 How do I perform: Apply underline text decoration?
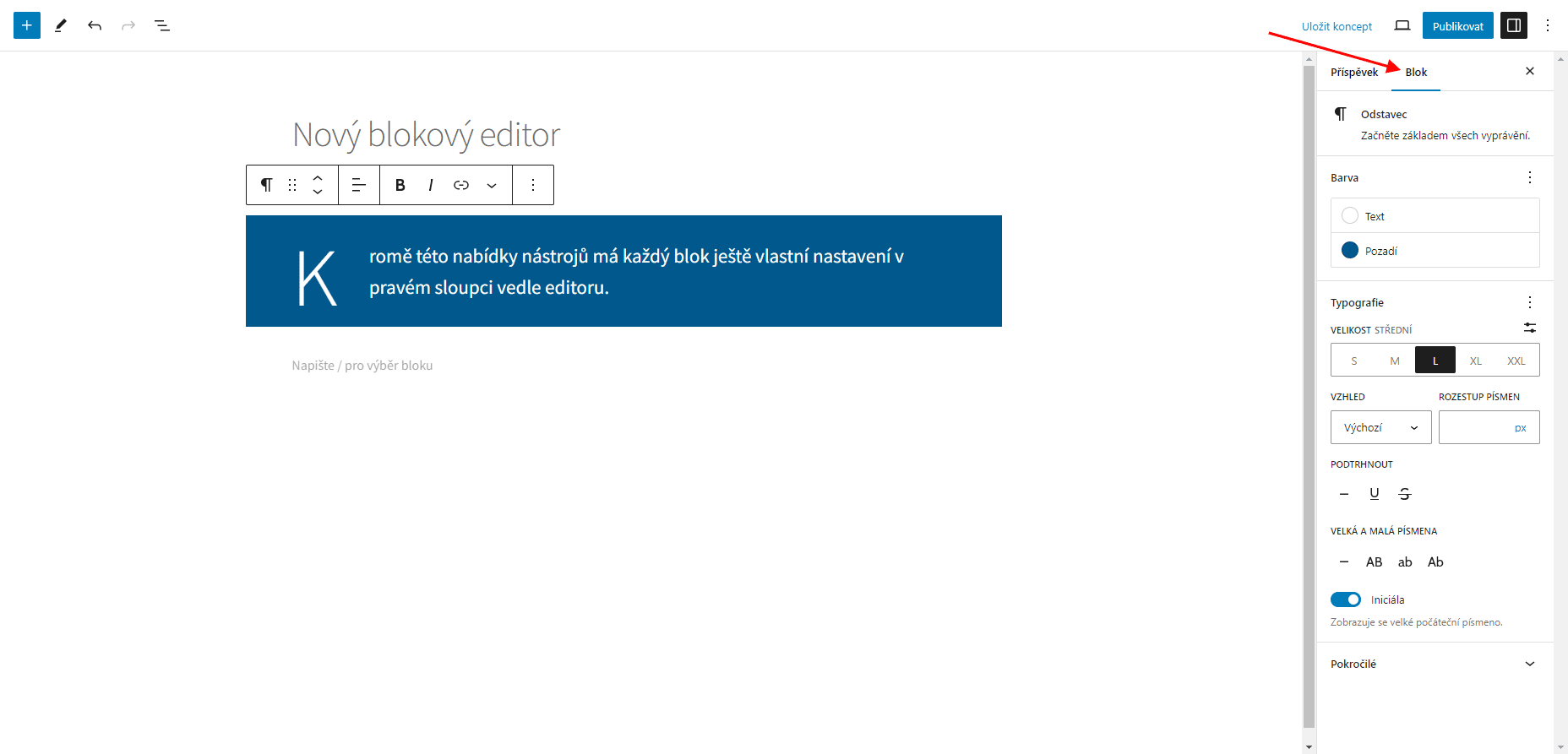[x=1375, y=494]
